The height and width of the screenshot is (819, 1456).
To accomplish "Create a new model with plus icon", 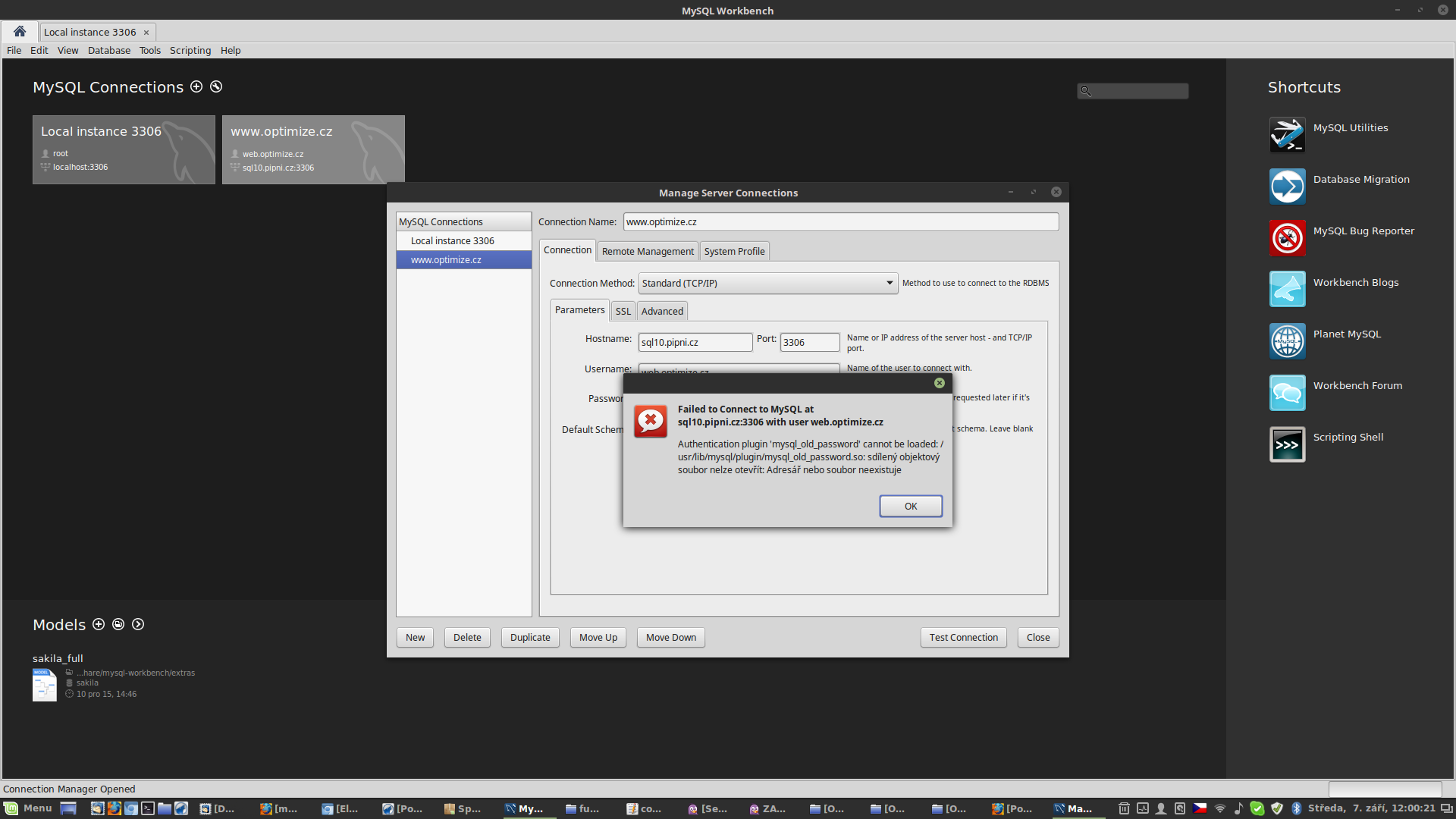I will (99, 624).
